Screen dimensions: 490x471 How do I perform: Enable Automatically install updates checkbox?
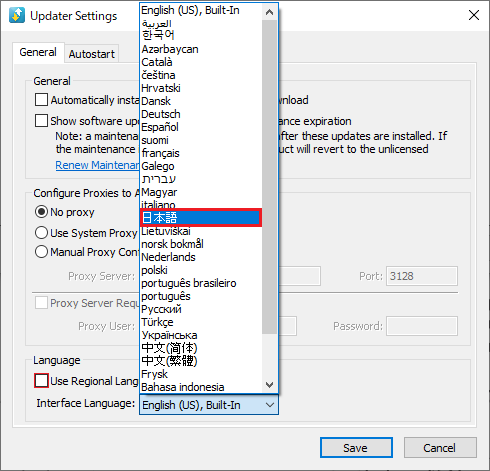(41, 99)
